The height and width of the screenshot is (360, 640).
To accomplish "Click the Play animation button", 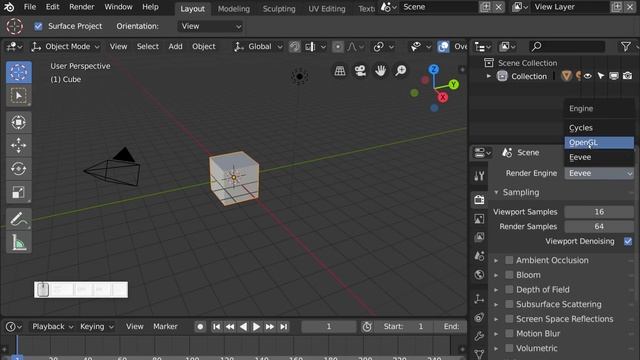I will tap(256, 327).
